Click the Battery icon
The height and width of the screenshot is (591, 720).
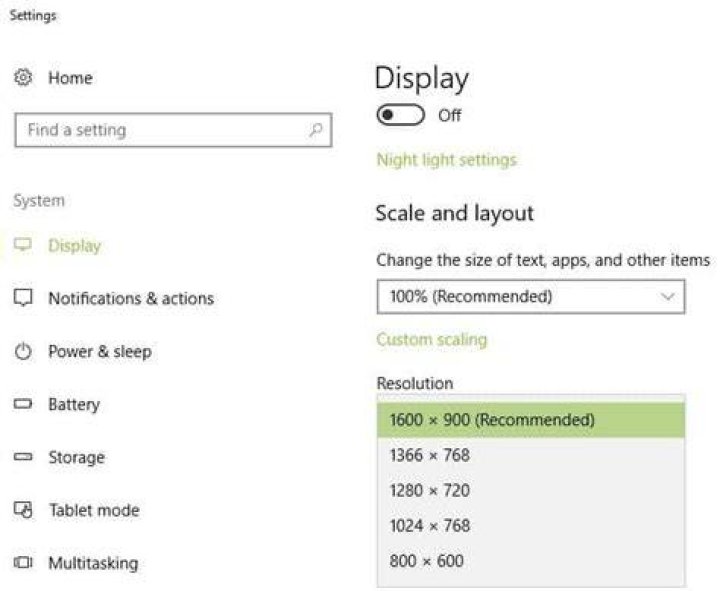pos(23,404)
